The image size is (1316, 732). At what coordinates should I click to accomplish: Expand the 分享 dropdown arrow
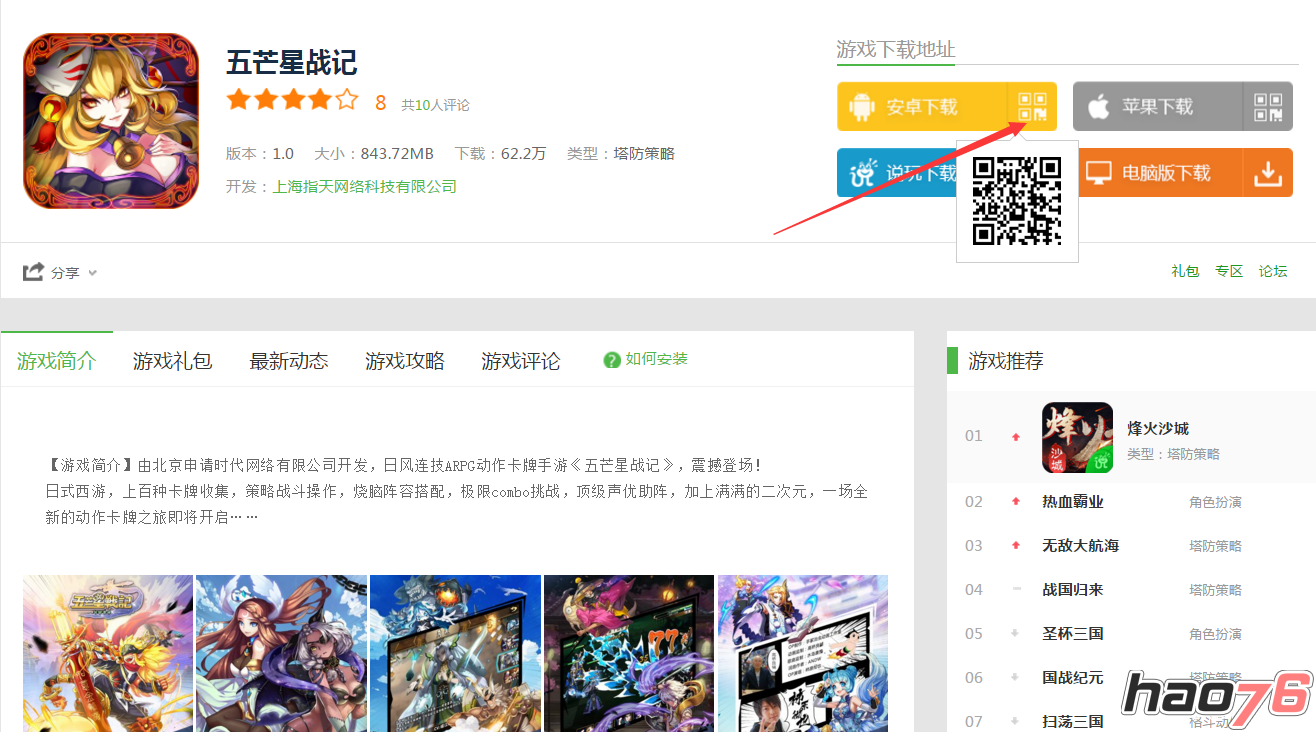coord(92,272)
